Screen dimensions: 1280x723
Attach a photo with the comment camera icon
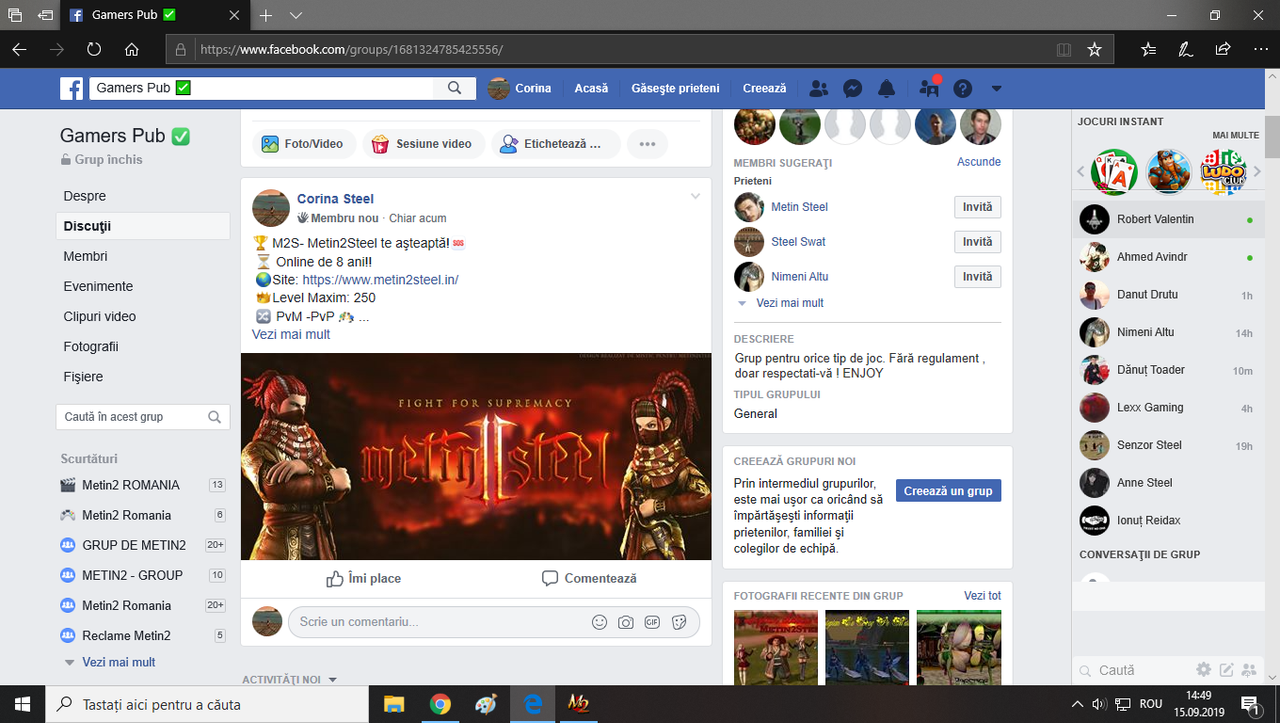click(x=626, y=622)
